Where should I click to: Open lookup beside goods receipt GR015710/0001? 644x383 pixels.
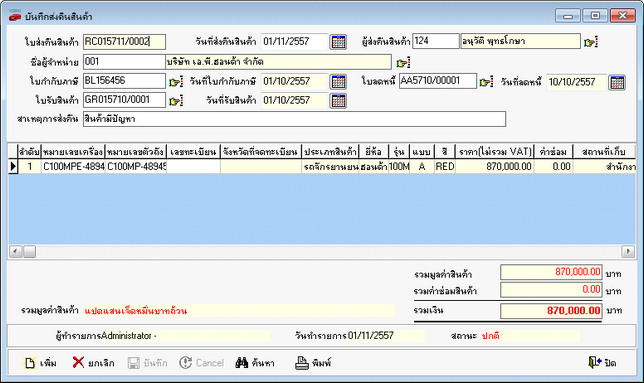[x=176, y=101]
